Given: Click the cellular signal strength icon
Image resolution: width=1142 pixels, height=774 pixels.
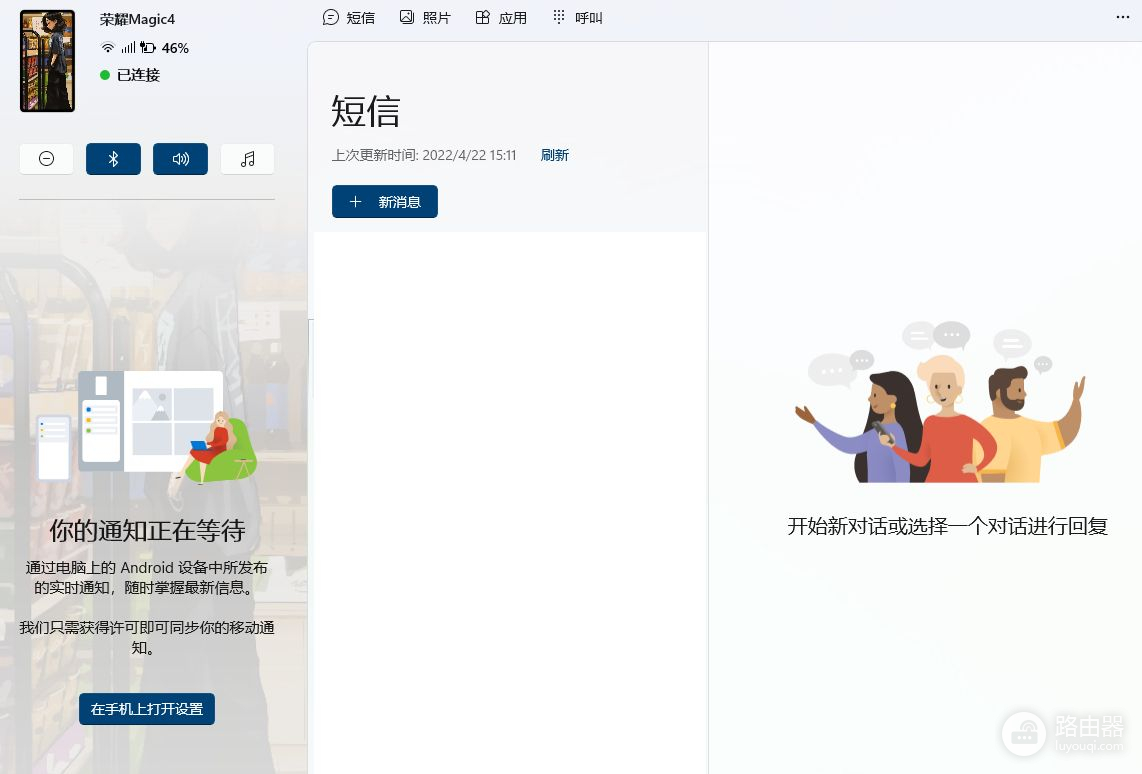Looking at the screenshot, I should click(128, 48).
